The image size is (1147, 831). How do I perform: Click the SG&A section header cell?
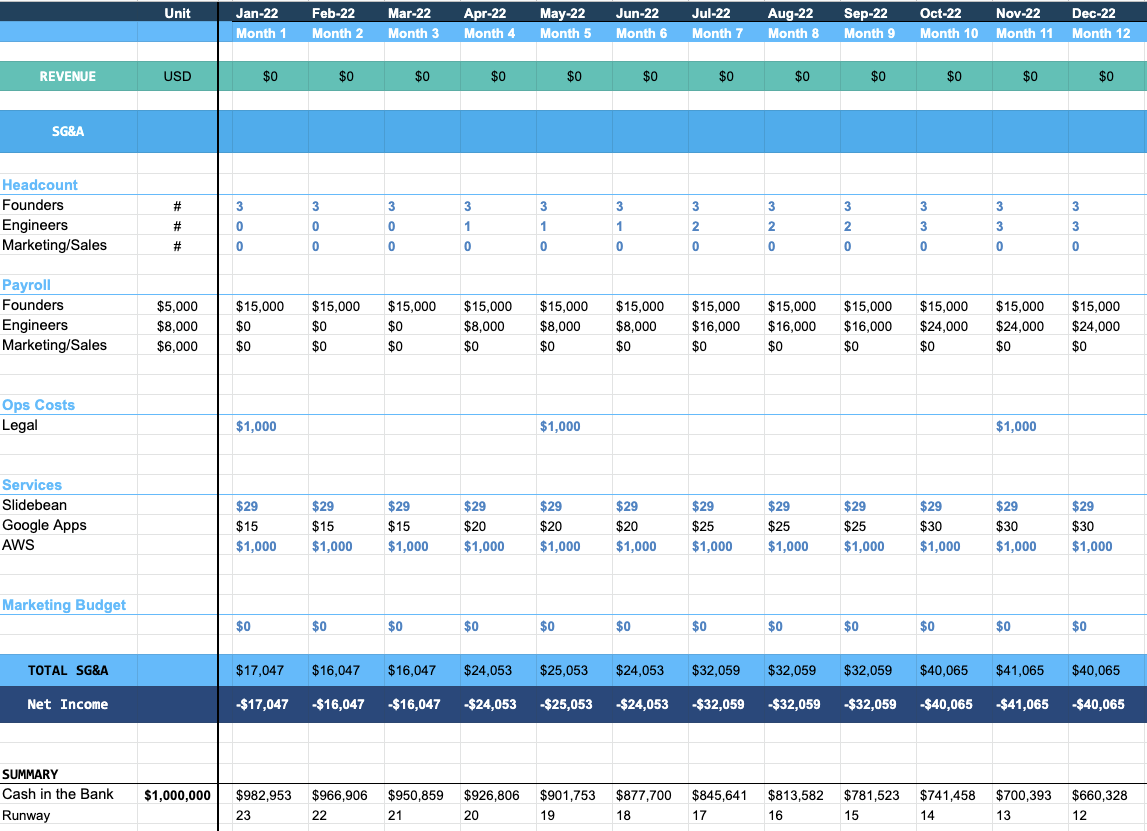point(68,132)
